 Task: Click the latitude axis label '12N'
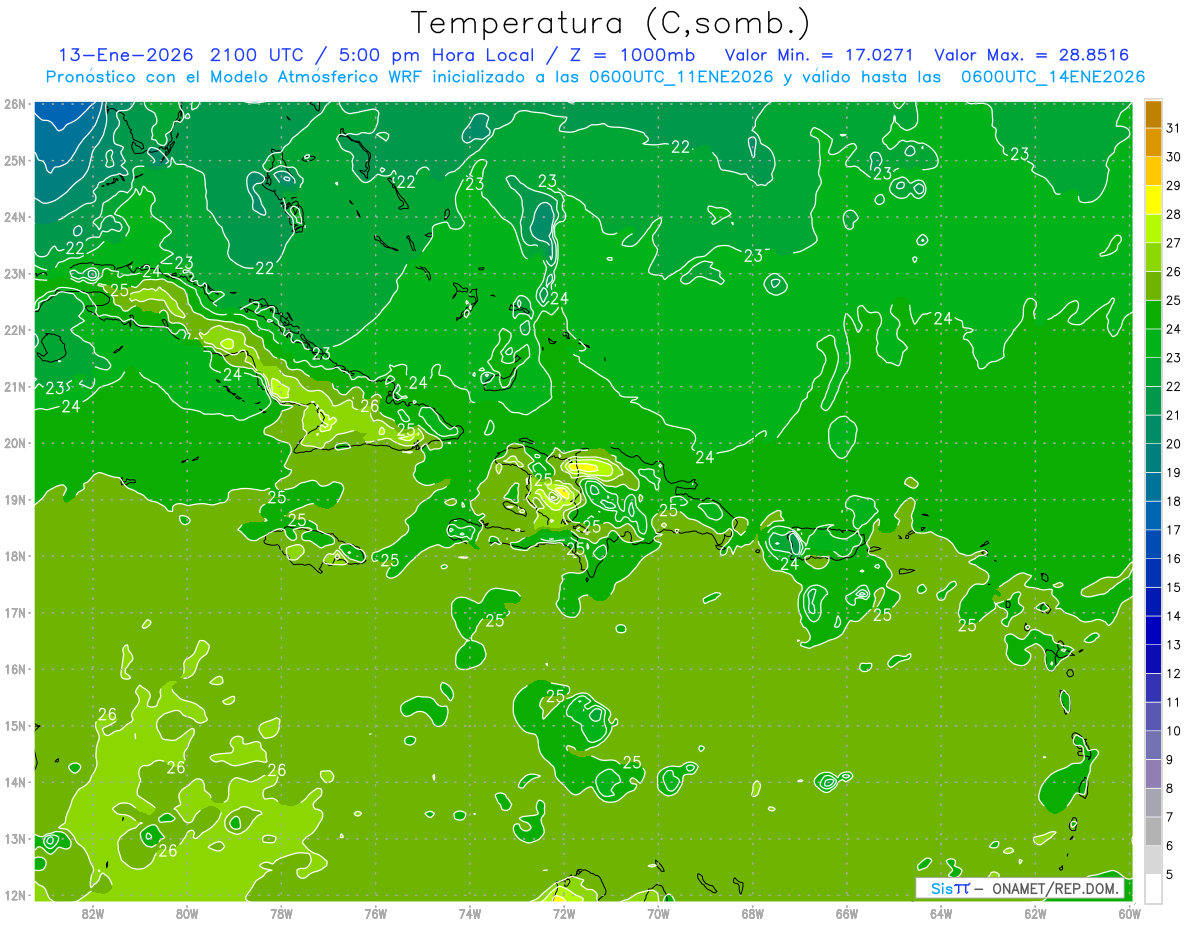(x=14, y=895)
